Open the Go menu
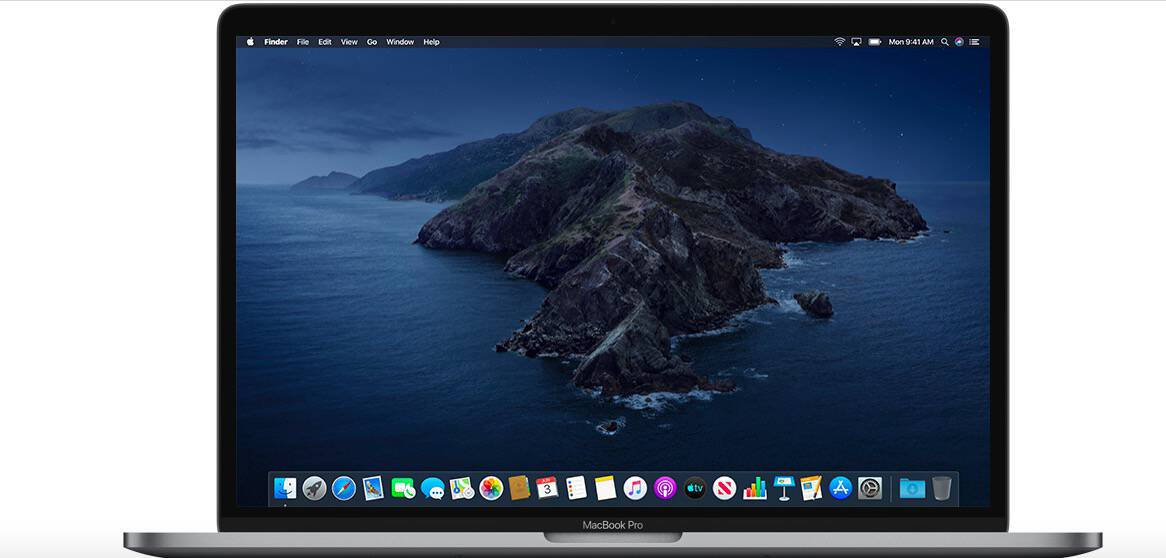The height and width of the screenshot is (558, 1166). point(372,42)
